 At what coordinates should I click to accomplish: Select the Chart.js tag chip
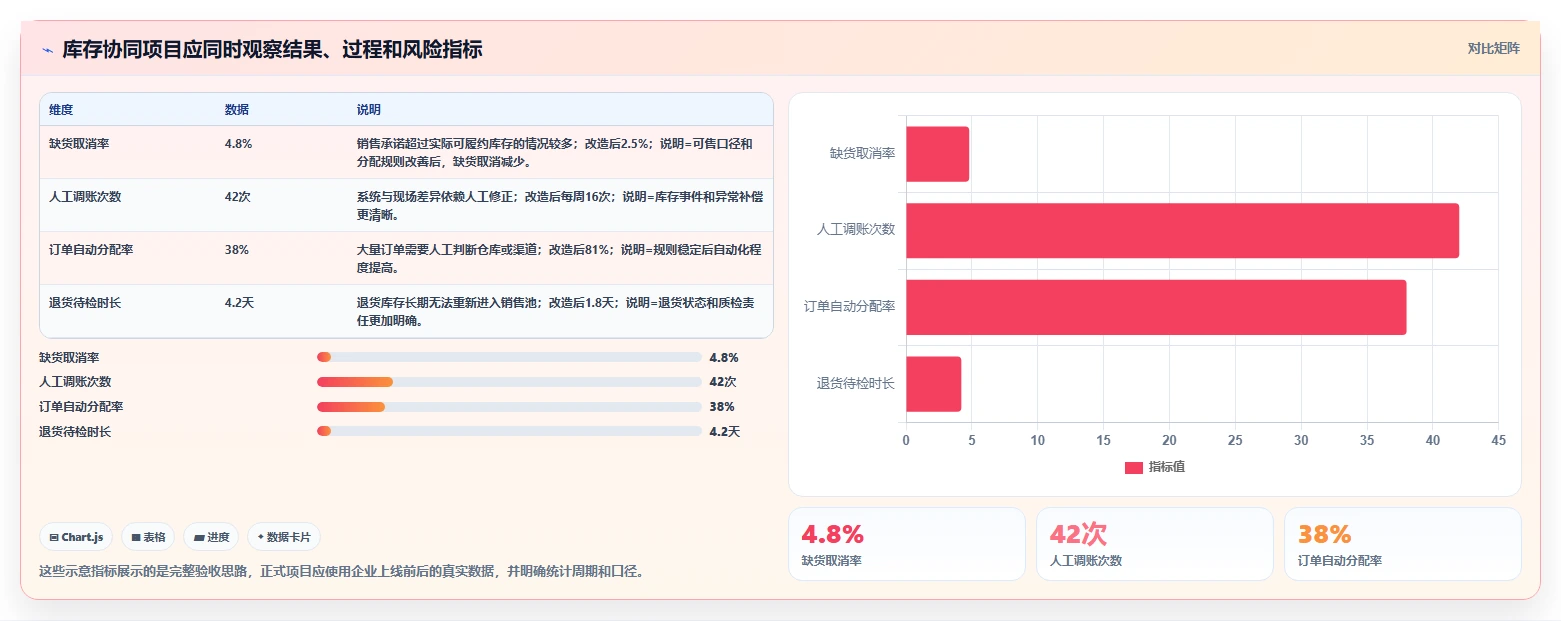[x=77, y=537]
